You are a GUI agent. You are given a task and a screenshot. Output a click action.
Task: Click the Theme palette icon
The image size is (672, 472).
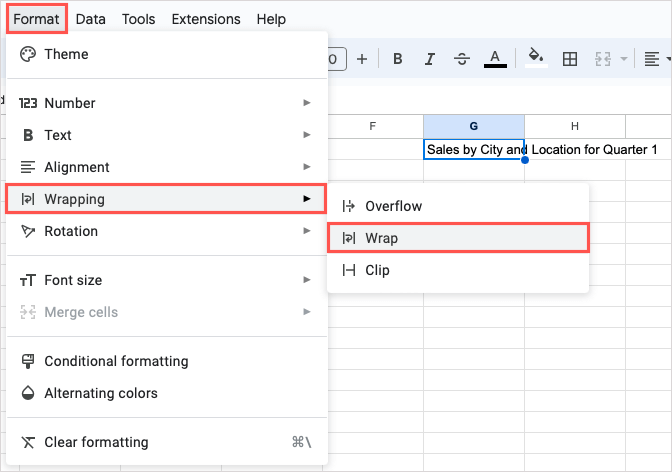(27, 54)
